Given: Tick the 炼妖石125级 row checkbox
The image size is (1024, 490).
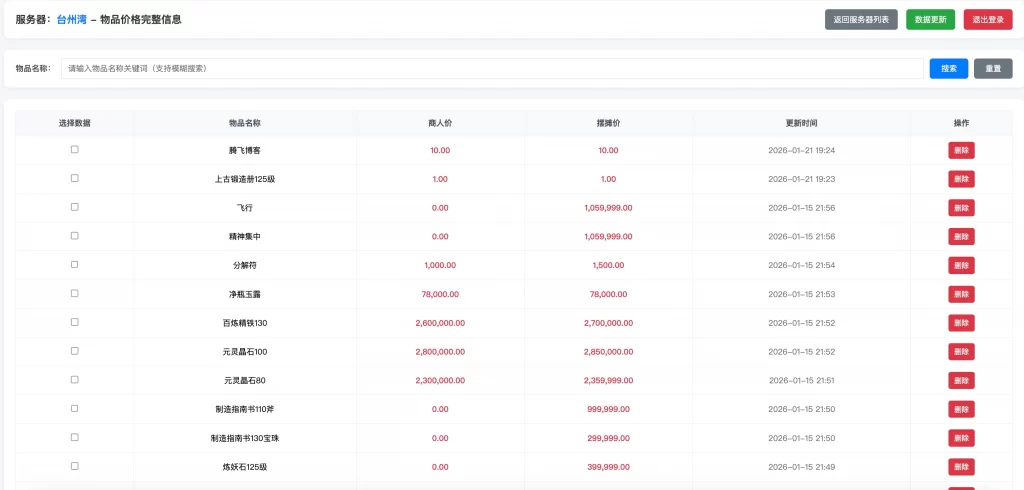Looking at the screenshot, I should click(x=74, y=466).
